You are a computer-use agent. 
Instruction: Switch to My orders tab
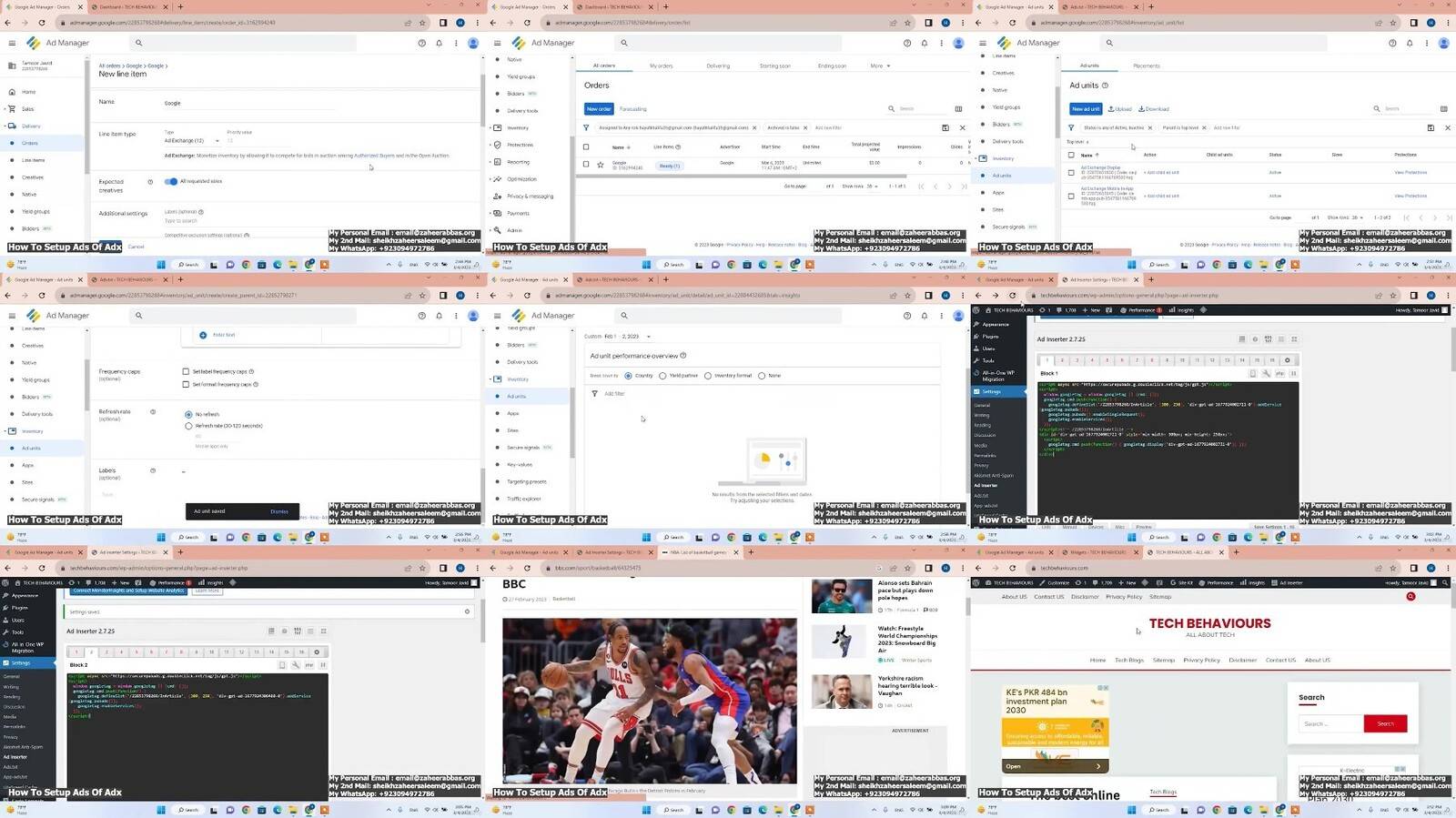click(x=662, y=66)
